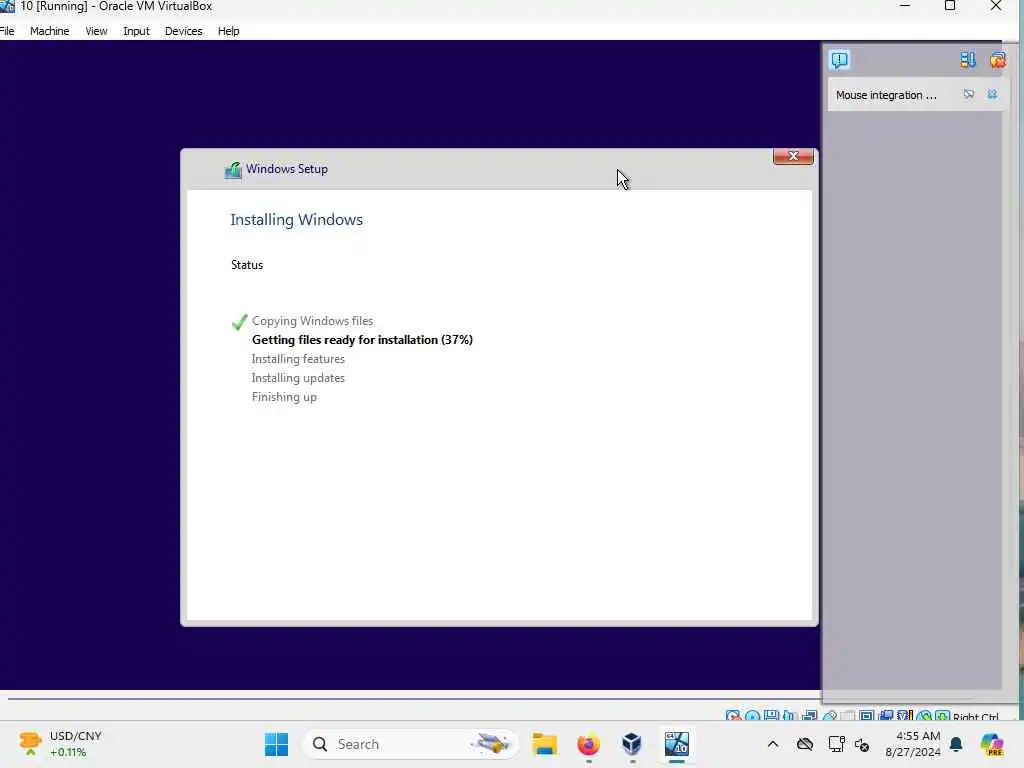Open the Machine menu
This screenshot has height=768, width=1024.
point(50,31)
